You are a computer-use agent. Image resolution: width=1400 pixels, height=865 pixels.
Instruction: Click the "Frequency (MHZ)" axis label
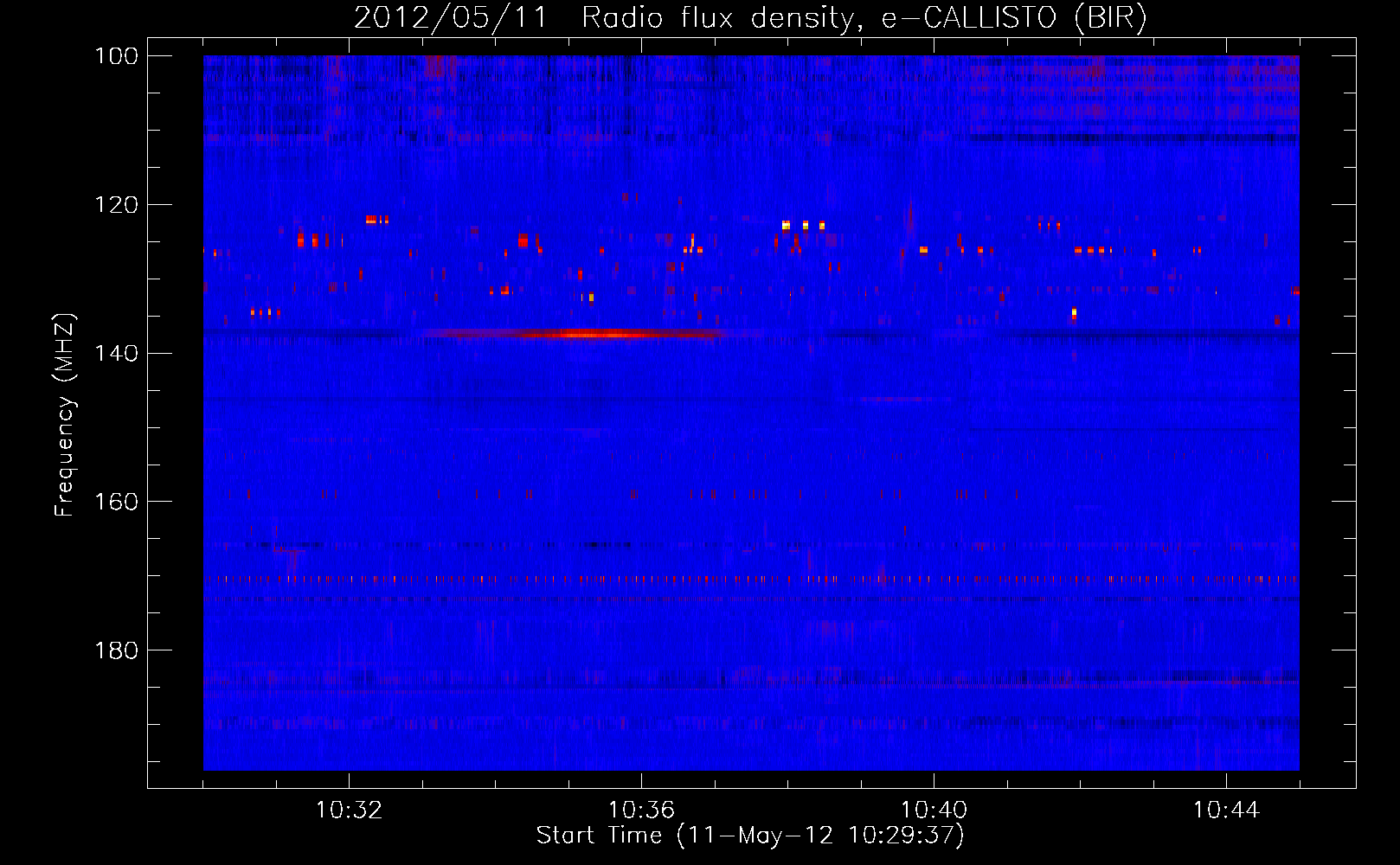[65, 415]
